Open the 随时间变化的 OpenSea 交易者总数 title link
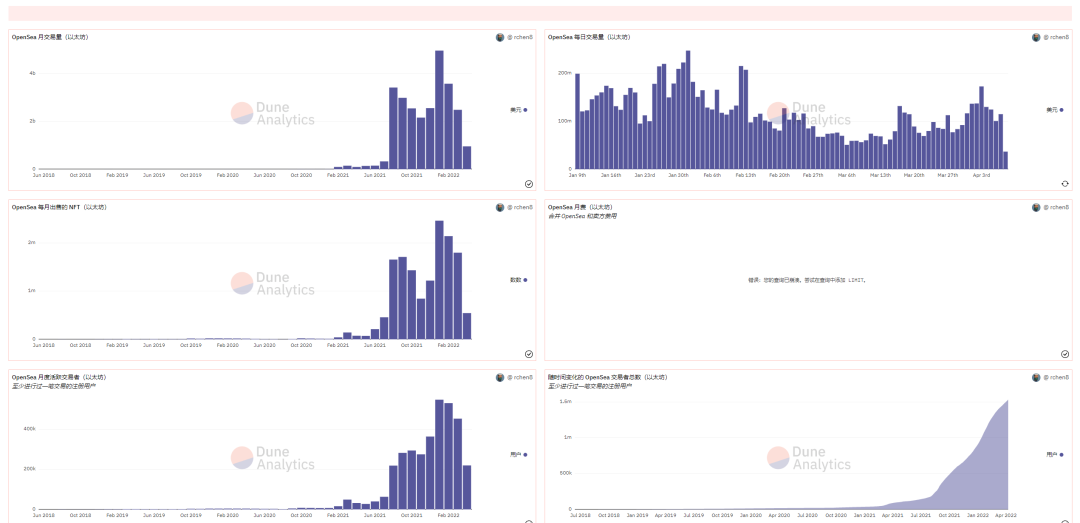 607,378
